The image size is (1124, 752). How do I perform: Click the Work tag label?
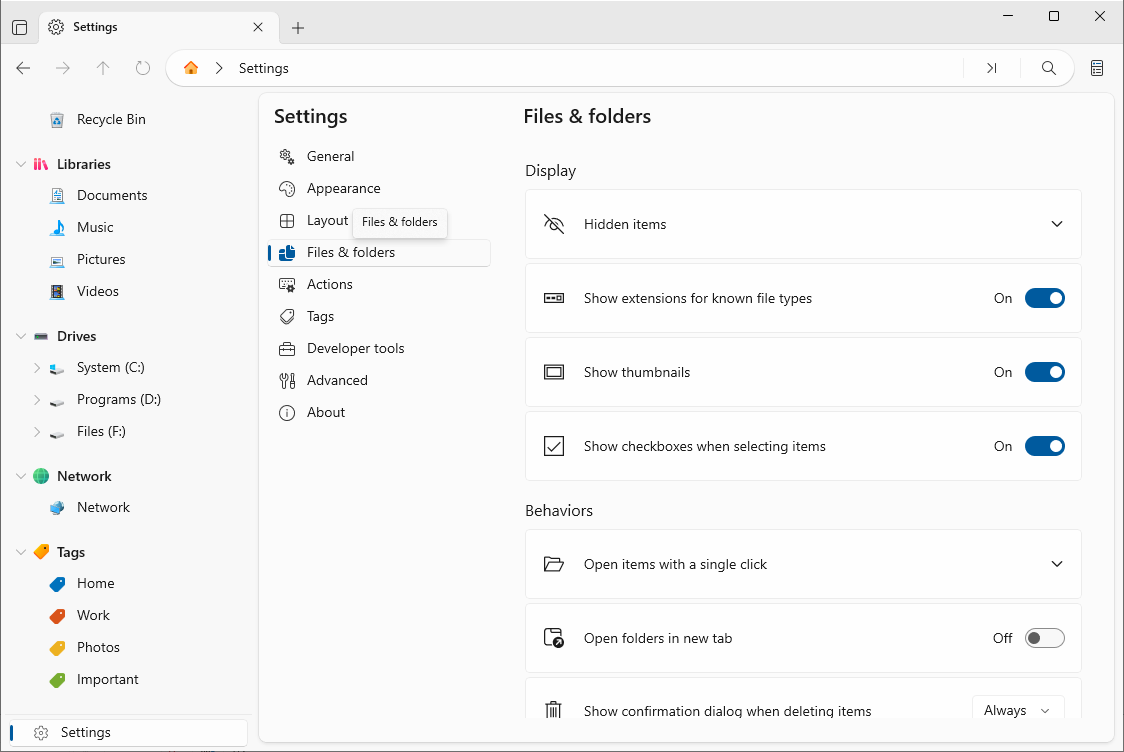click(x=93, y=616)
